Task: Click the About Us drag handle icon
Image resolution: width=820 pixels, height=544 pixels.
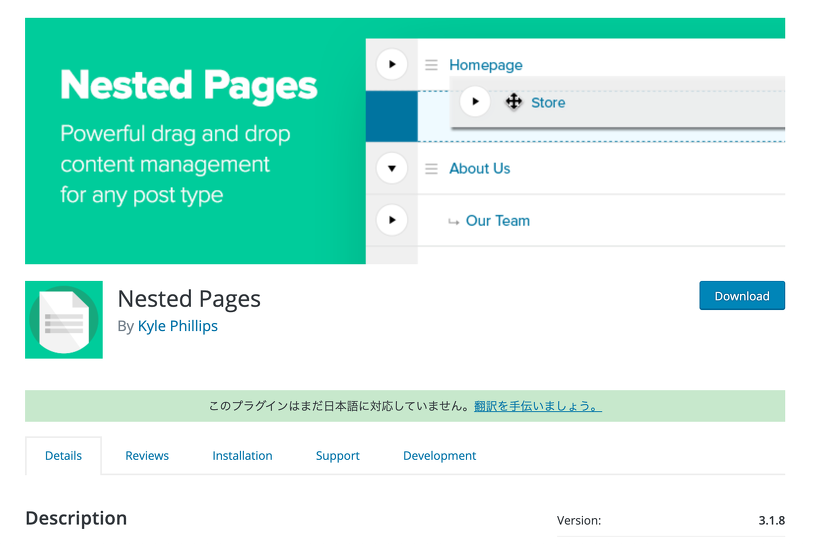Action: 431,168
